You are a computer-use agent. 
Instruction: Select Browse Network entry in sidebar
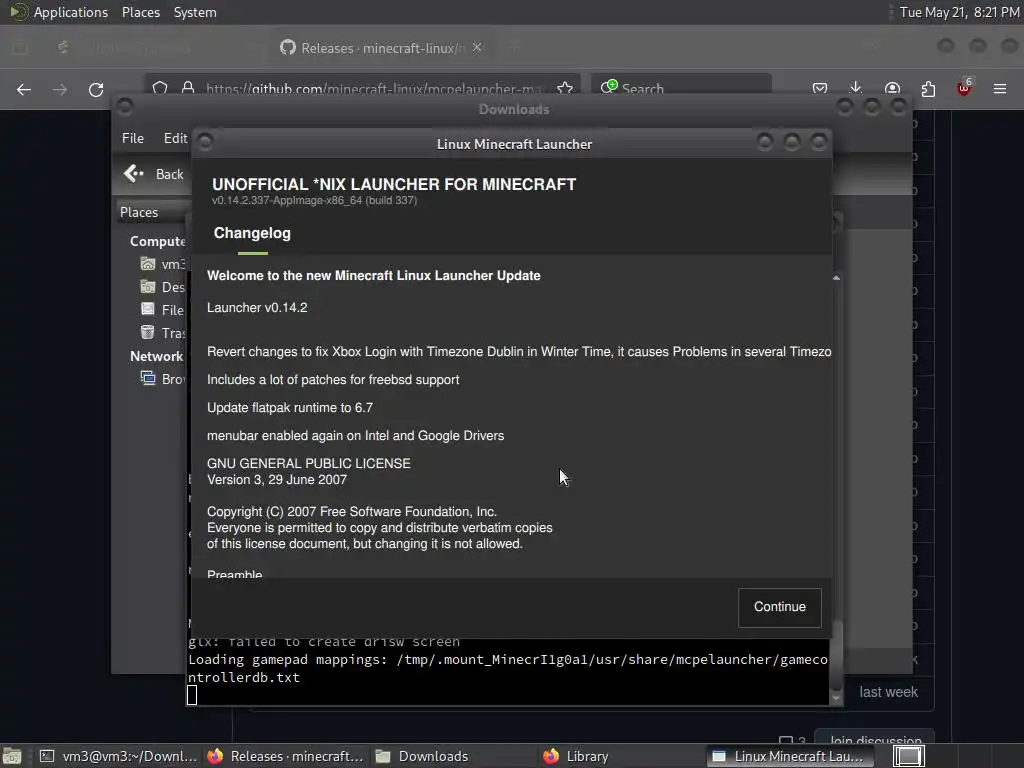click(x=163, y=379)
